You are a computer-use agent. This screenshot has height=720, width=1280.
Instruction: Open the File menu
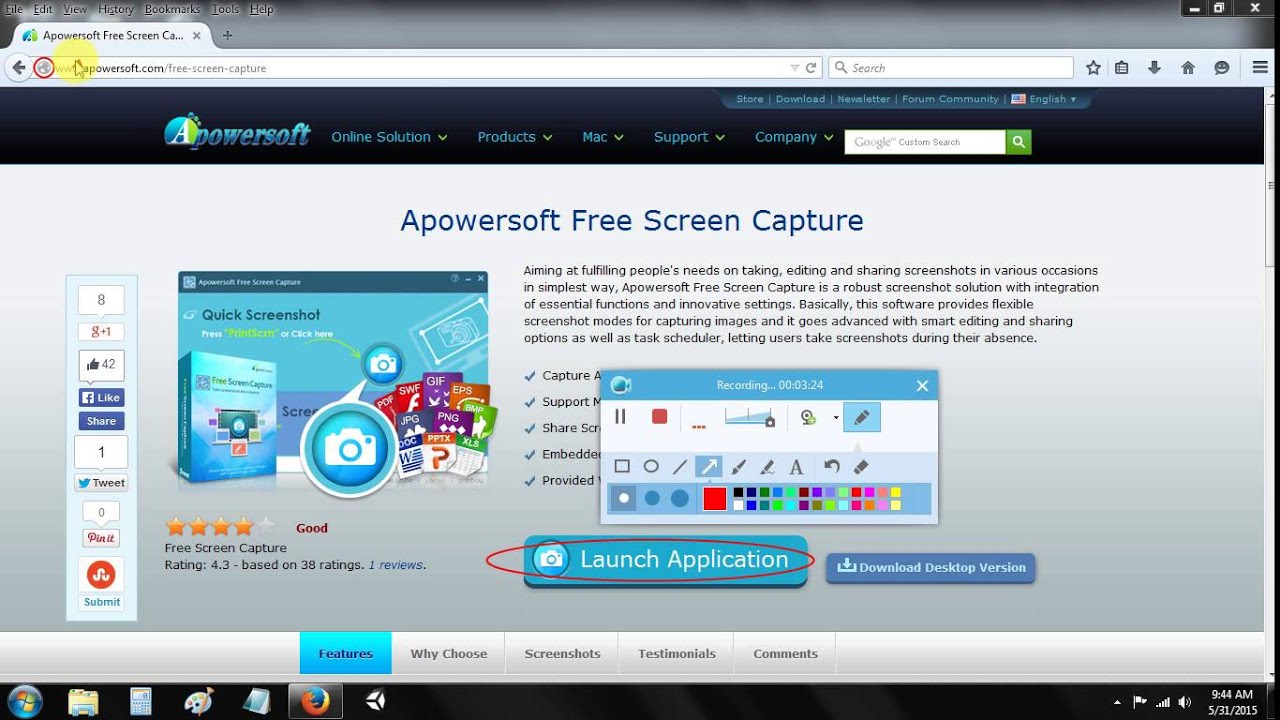(x=14, y=9)
